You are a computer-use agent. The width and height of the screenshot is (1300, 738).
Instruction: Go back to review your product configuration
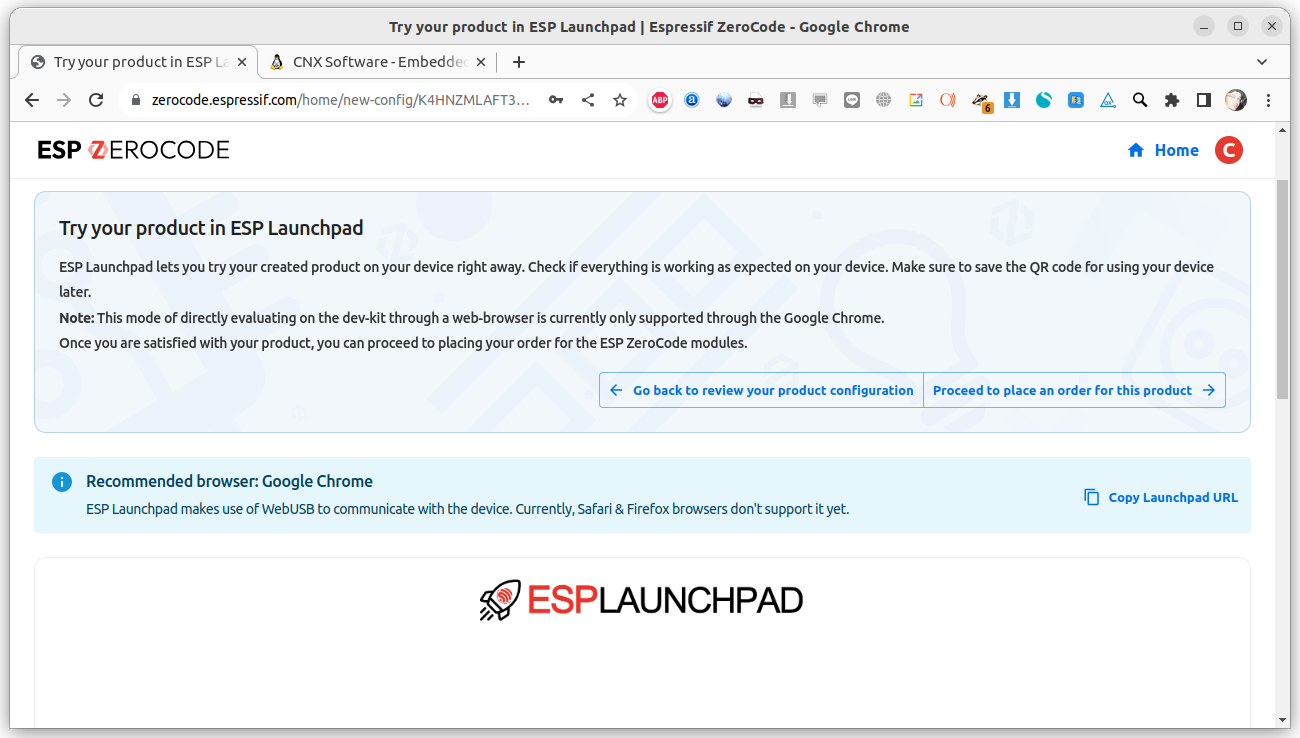pyautogui.click(x=761, y=390)
